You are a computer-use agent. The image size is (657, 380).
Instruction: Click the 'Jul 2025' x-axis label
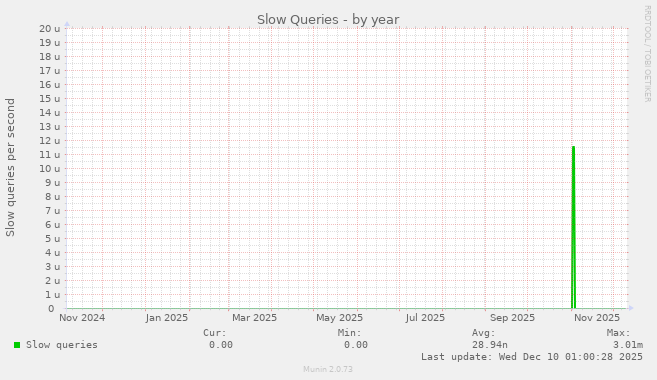tap(425, 318)
